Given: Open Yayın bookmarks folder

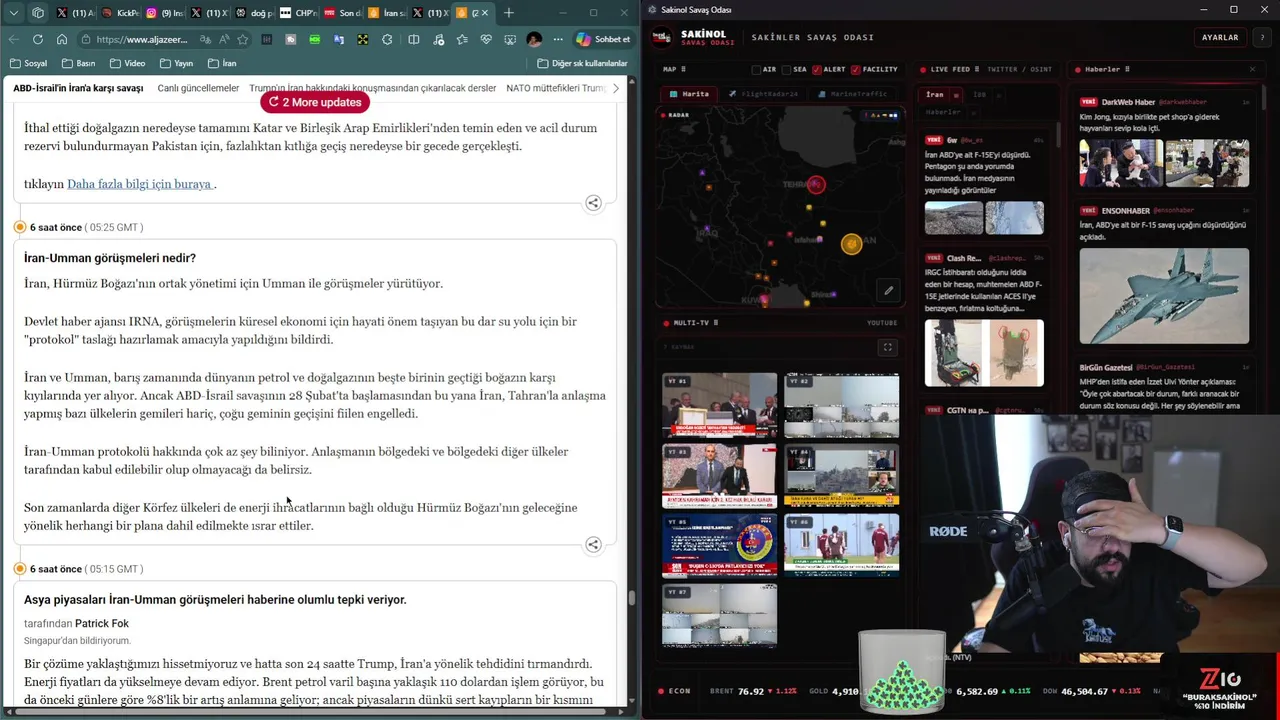Looking at the screenshot, I should [x=176, y=63].
